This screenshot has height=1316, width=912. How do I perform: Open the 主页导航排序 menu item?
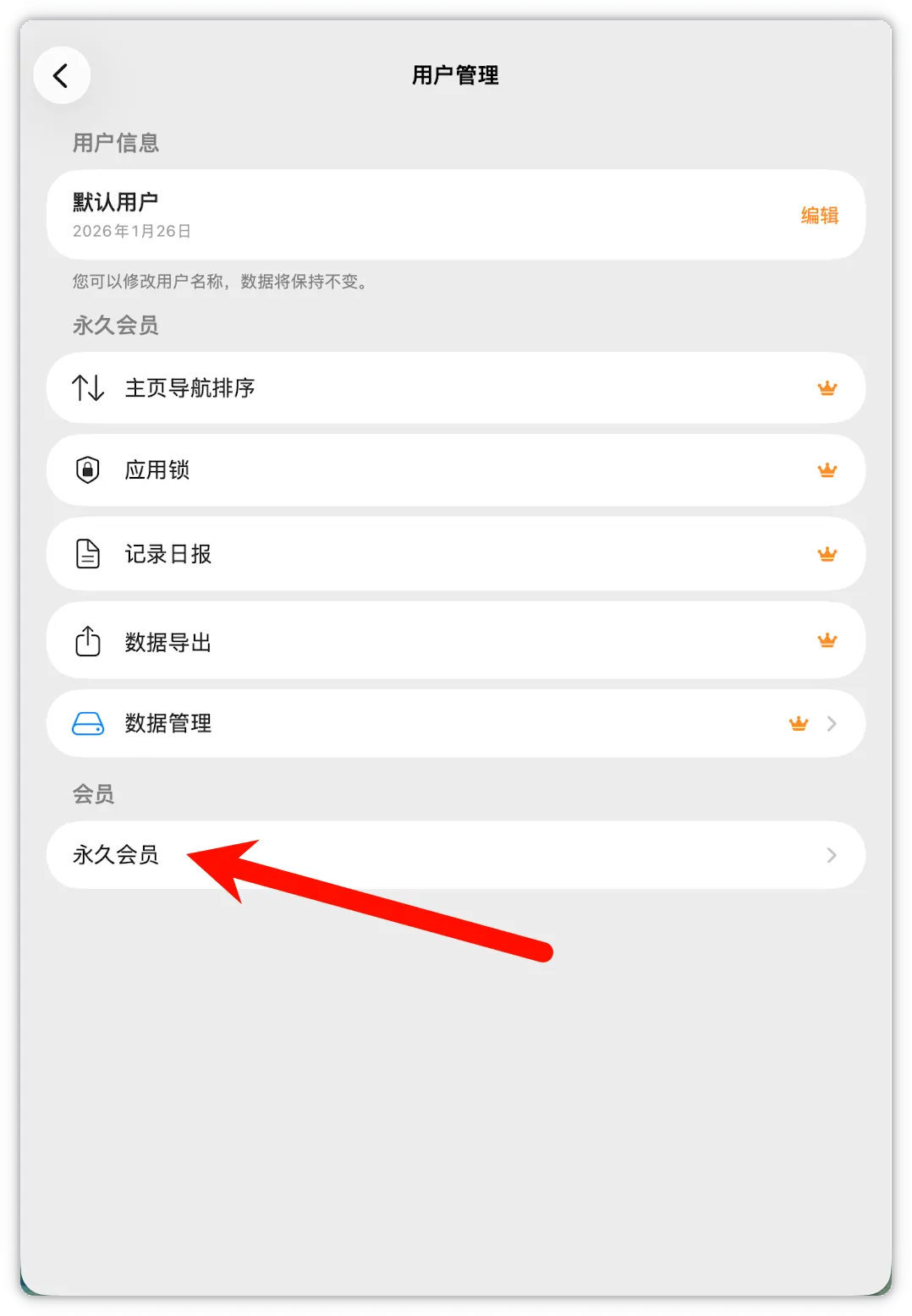(x=456, y=388)
